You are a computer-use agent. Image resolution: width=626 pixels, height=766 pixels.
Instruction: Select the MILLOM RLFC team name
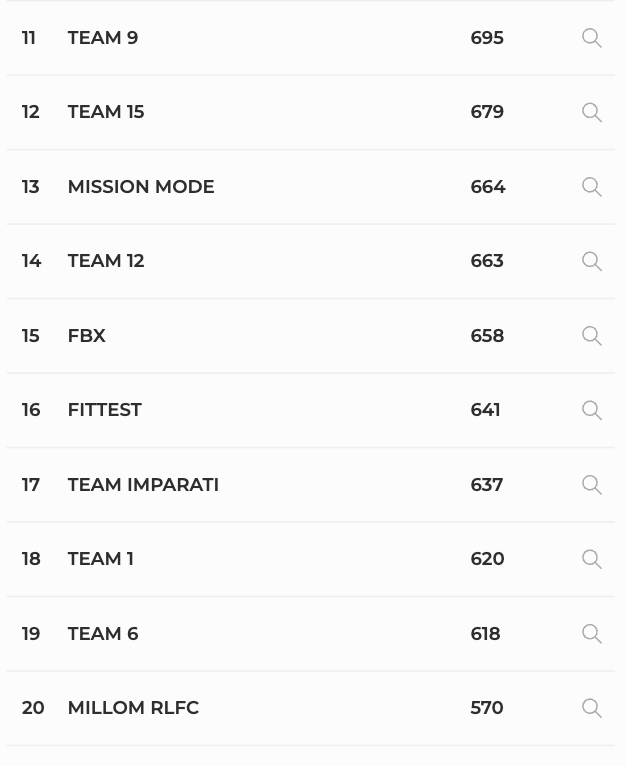[133, 707]
